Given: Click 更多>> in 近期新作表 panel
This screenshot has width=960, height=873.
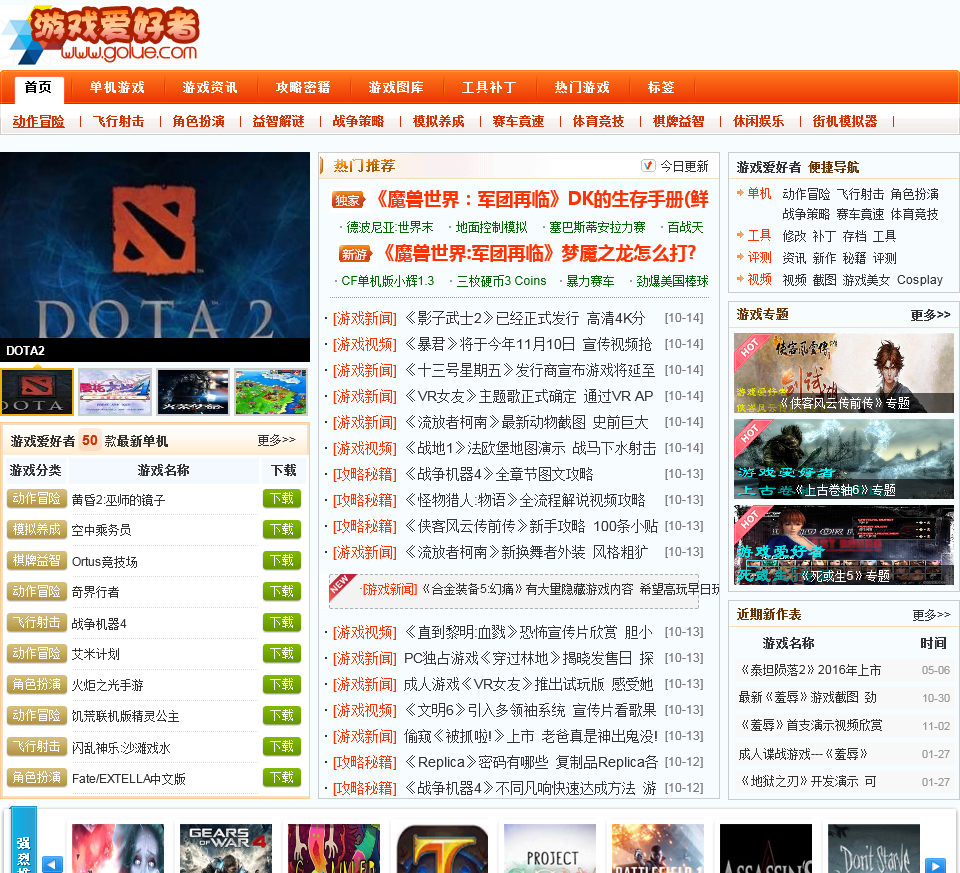Looking at the screenshot, I should (931, 615).
